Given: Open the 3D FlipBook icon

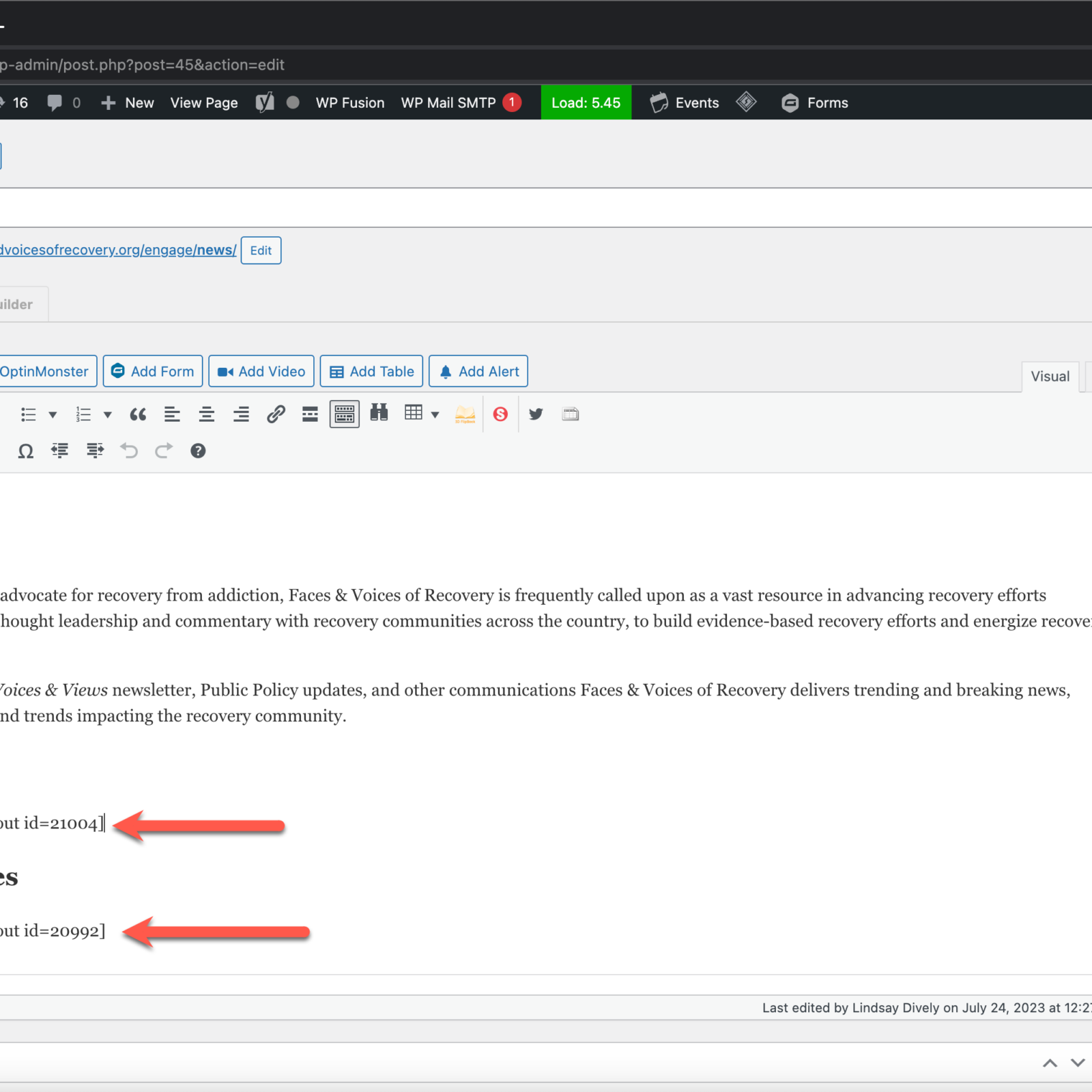Looking at the screenshot, I should click(465, 414).
